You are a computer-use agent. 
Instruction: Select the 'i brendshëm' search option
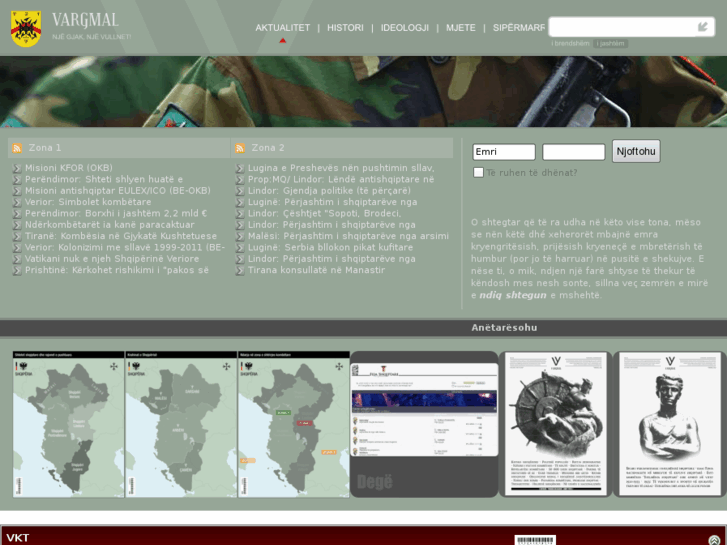coord(571,43)
